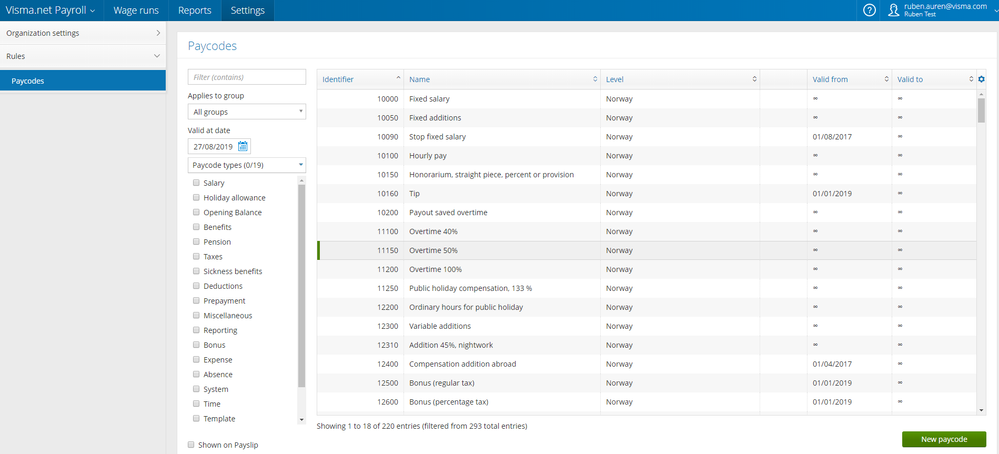Tick the Opening Balance checkbox
Viewport: 999px width, 454px height.
(x=196, y=212)
